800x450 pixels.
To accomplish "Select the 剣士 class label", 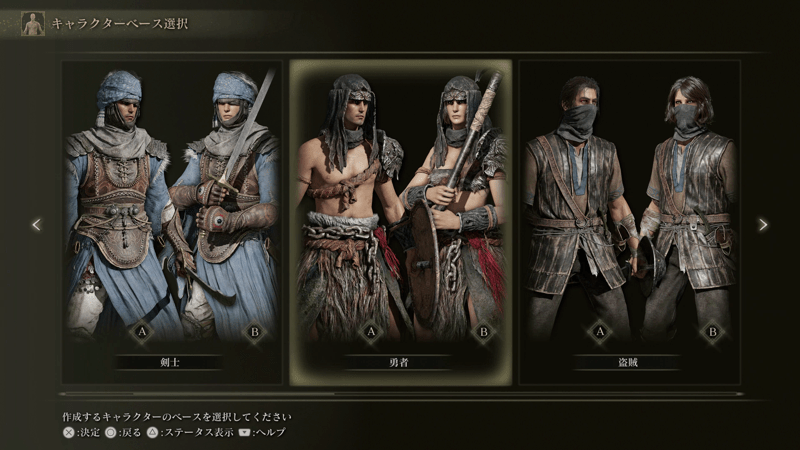I will coord(169,362).
